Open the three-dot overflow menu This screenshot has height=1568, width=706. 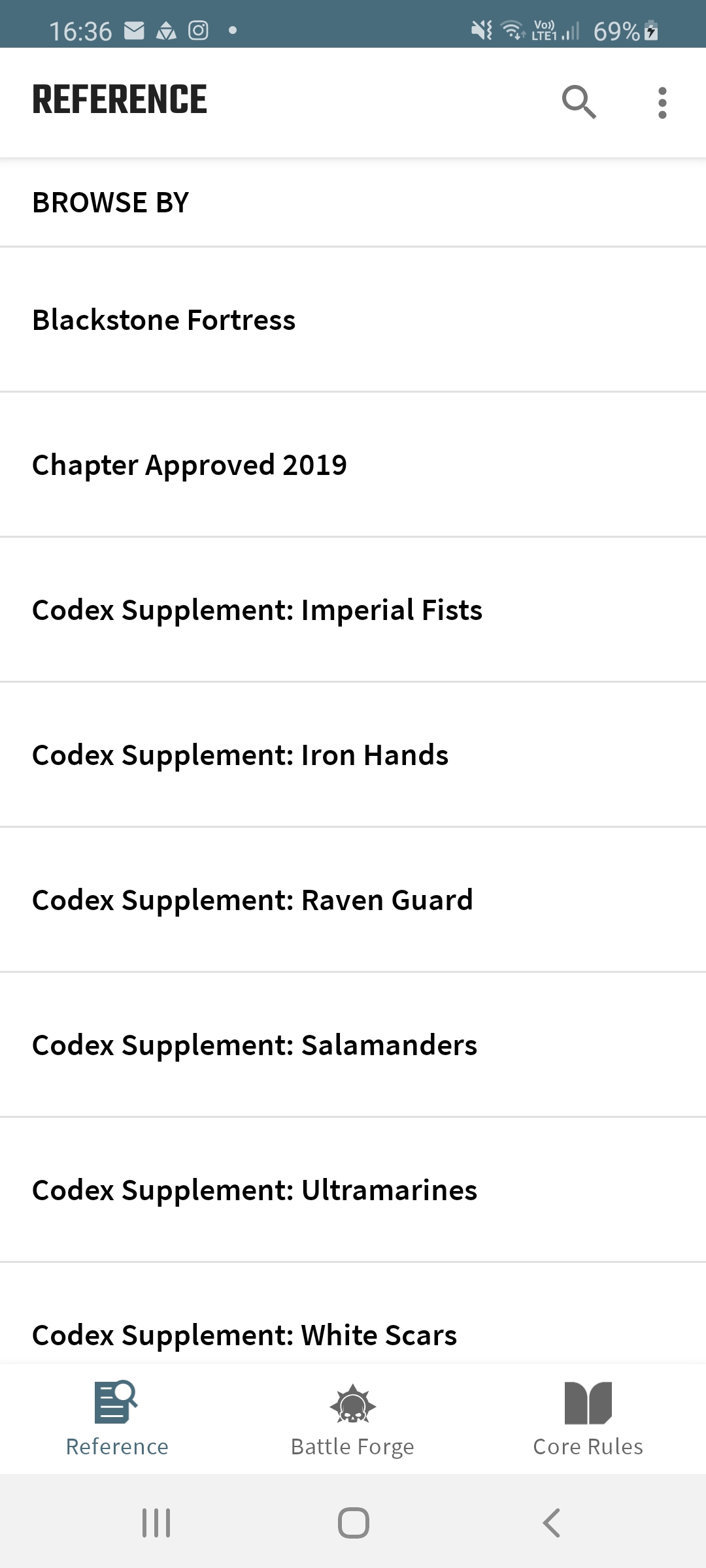coord(662,103)
